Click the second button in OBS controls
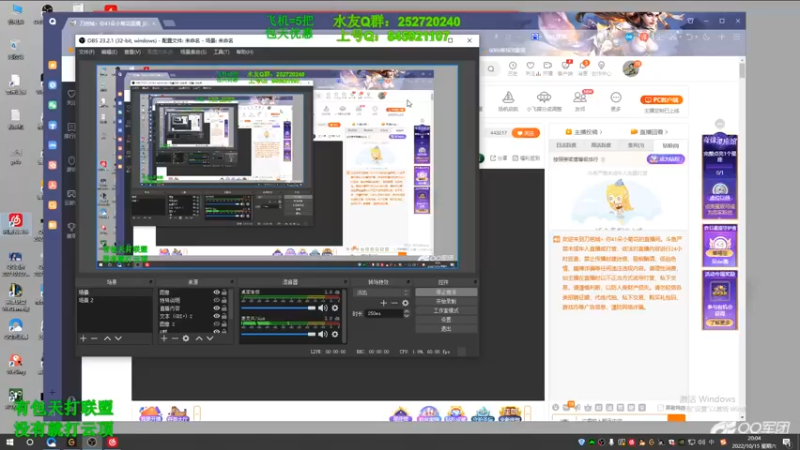The image size is (800, 450). 446,302
